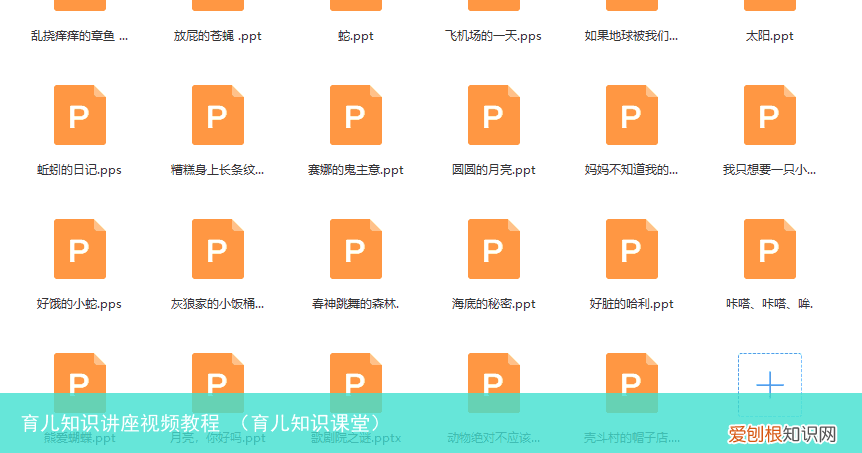Click the file name 春神跳舞的森林.
This screenshot has height=453, width=862.
356,304
